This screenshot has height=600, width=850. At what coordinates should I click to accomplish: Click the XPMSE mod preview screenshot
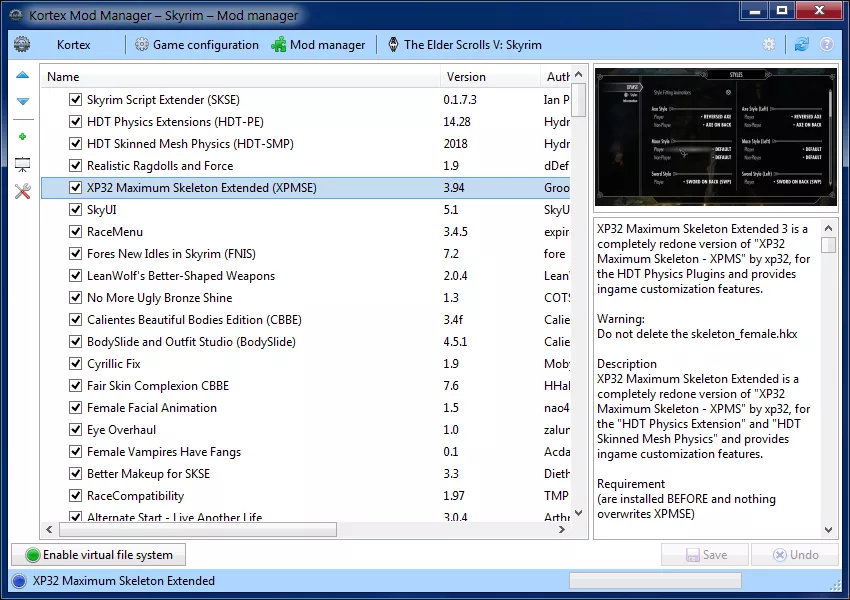point(716,137)
